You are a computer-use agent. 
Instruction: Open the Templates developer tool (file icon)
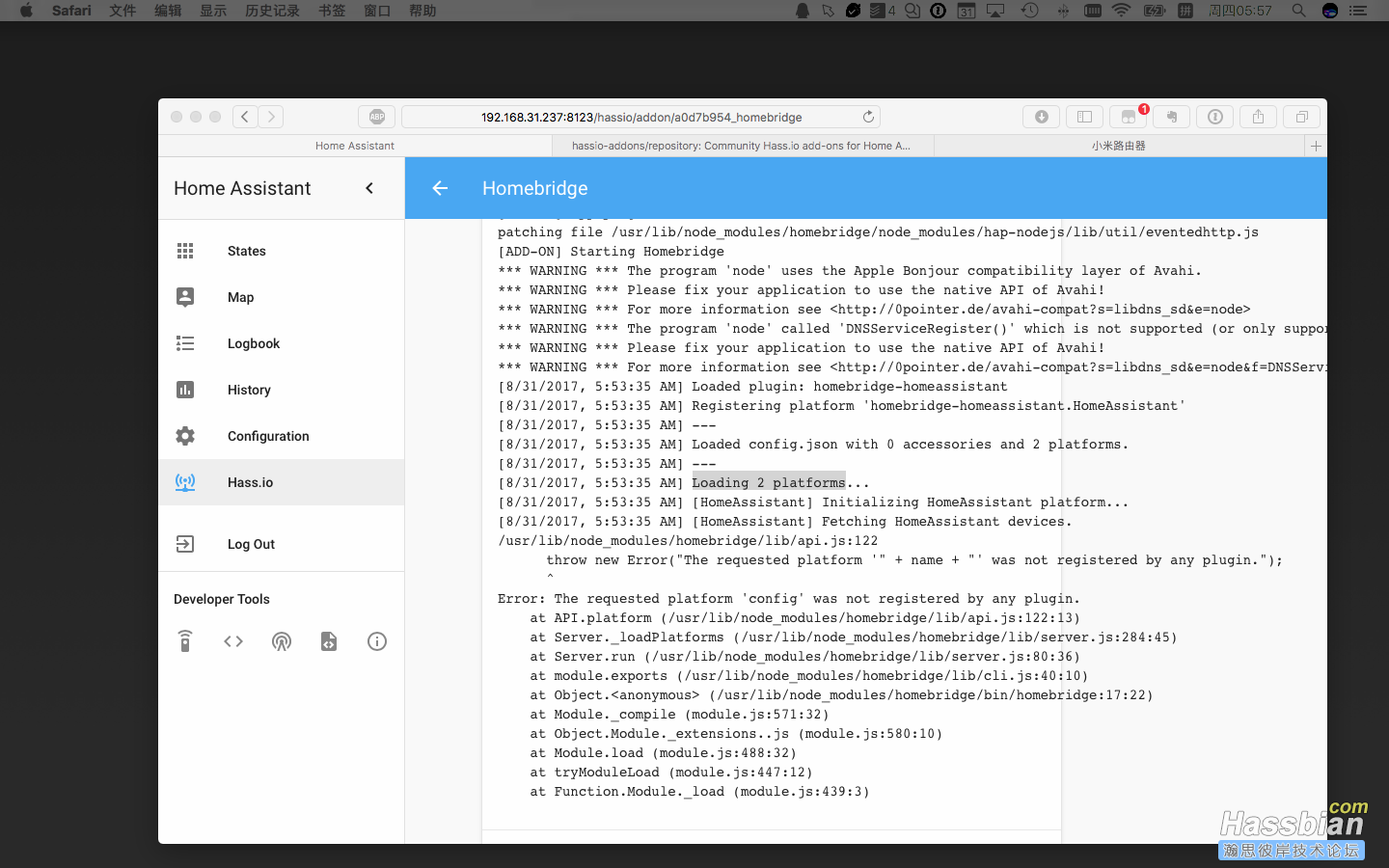pyautogui.click(x=329, y=641)
